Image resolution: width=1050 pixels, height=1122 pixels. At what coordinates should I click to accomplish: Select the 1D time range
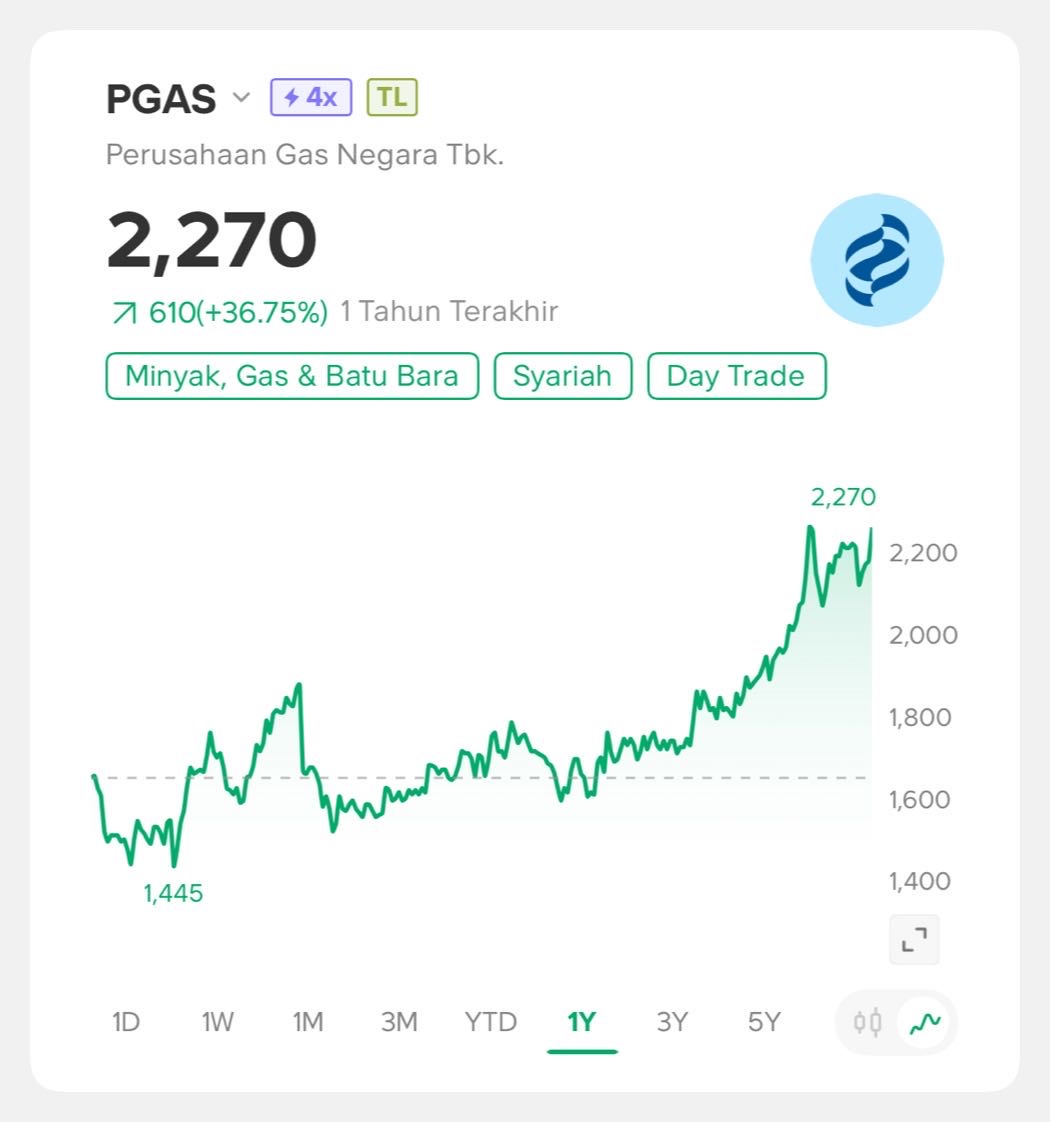pos(125,1022)
